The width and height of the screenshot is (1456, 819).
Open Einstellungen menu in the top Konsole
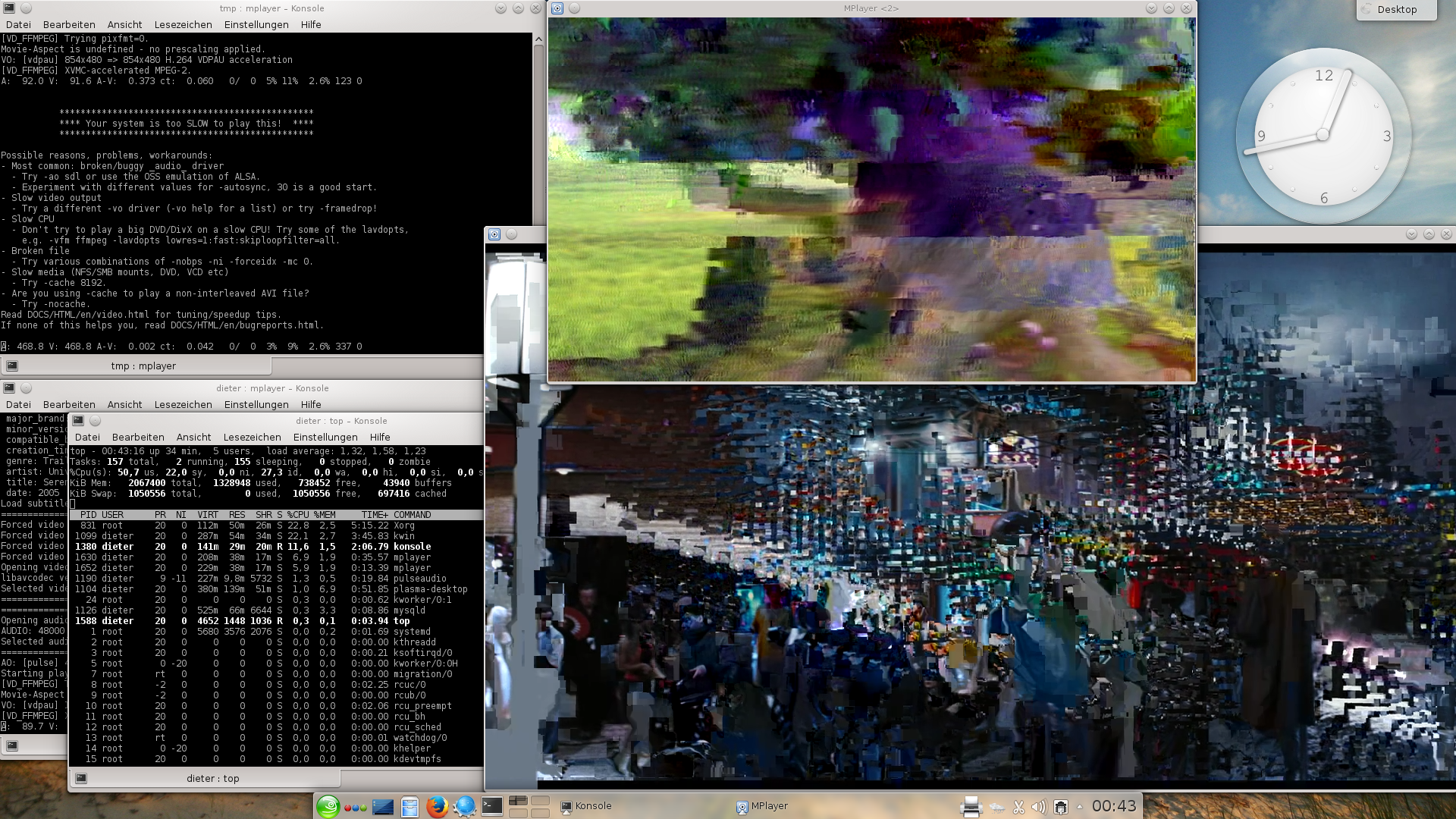(x=325, y=438)
